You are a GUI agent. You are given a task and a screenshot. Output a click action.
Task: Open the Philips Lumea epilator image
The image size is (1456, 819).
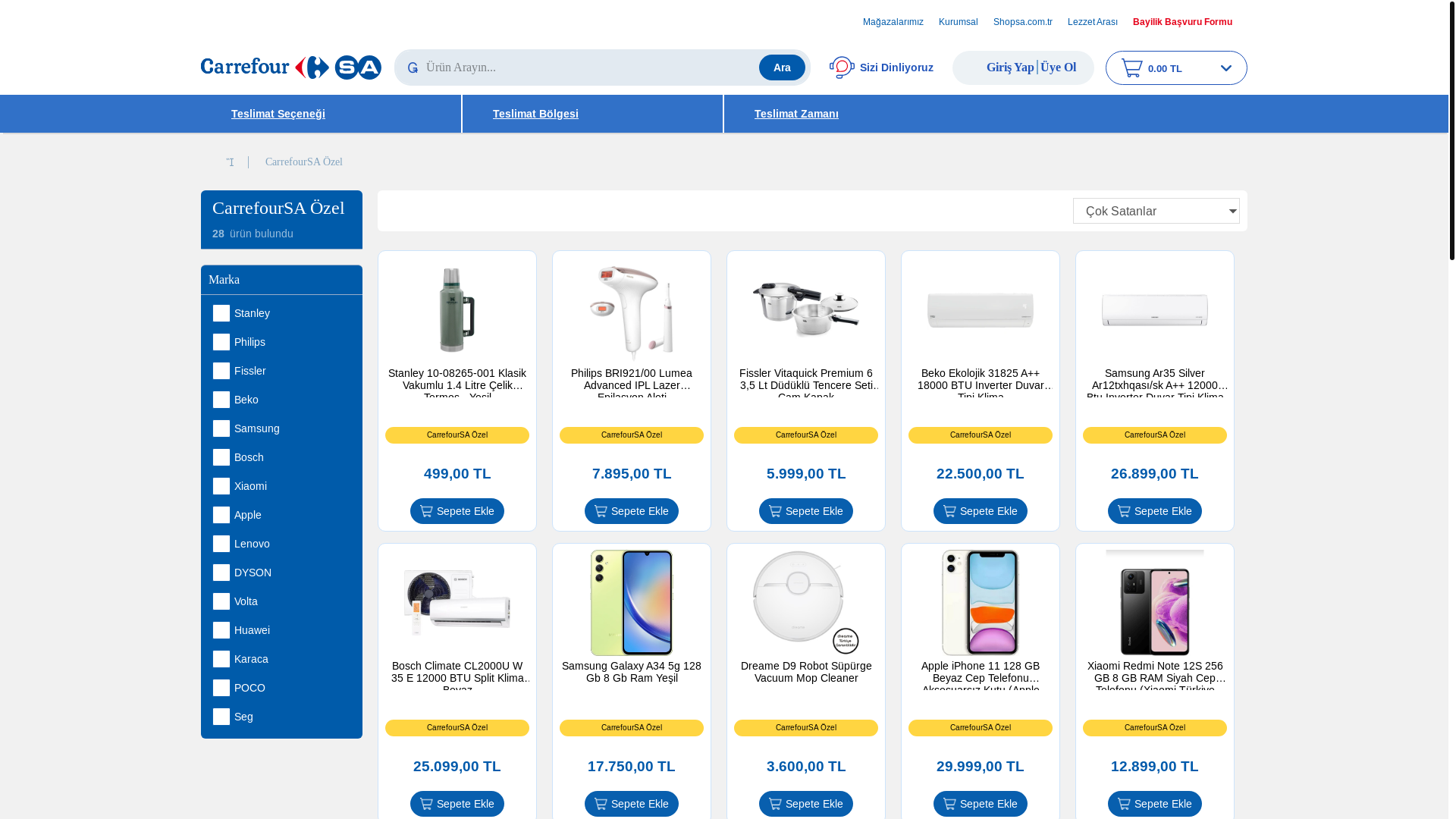pos(632,310)
